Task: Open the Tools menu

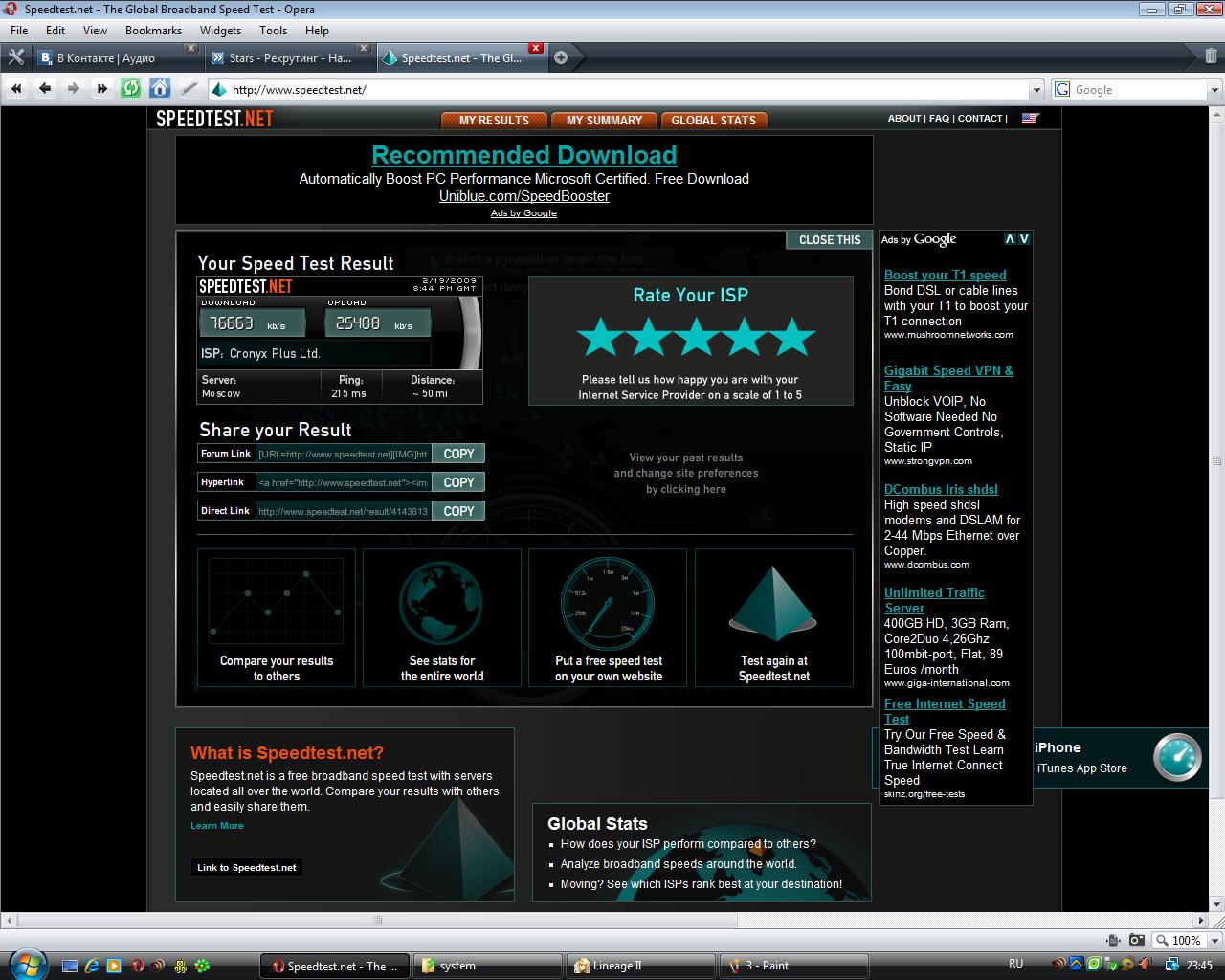Action: click(273, 31)
